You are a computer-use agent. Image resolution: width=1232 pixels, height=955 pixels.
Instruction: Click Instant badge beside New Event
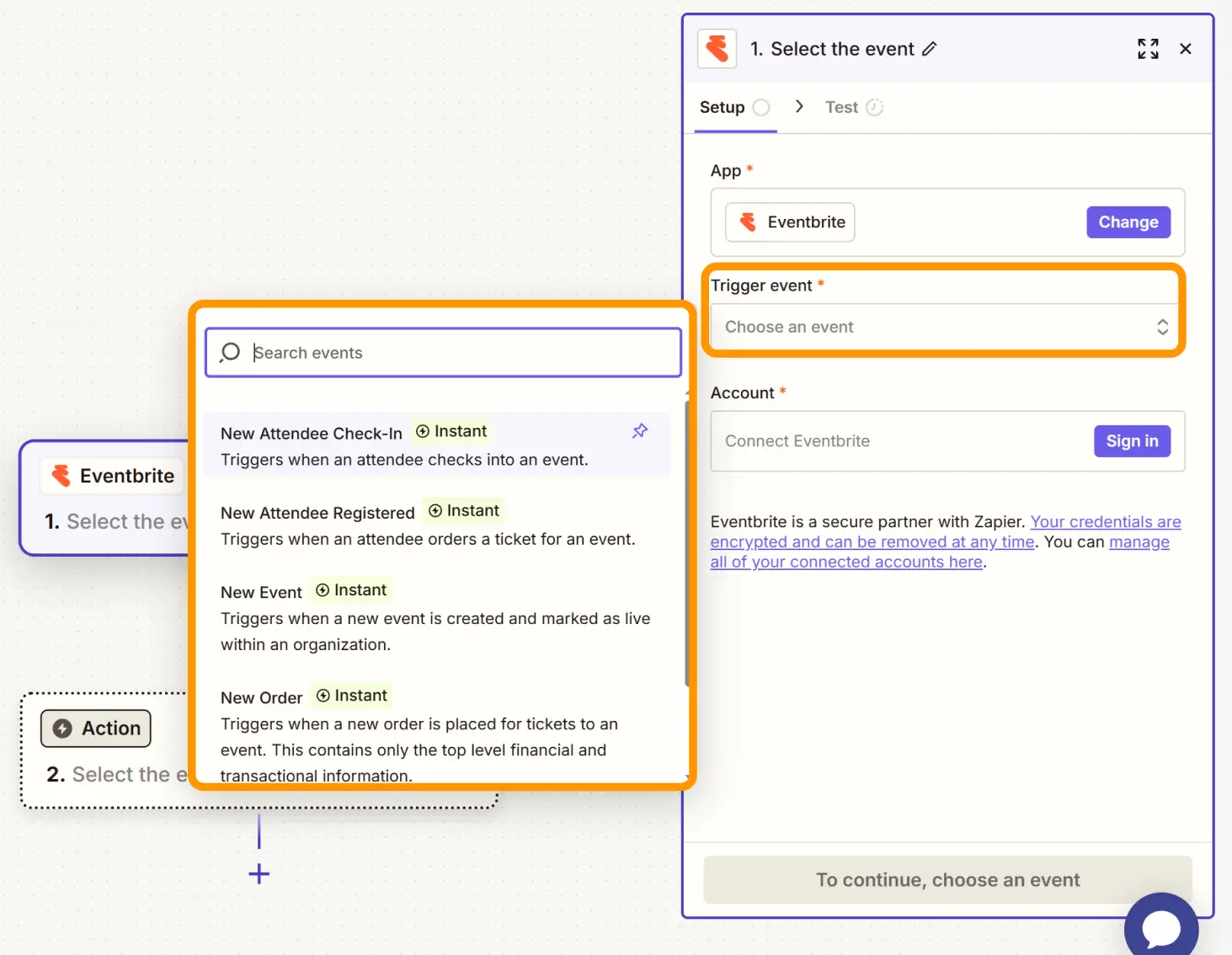[351, 590]
